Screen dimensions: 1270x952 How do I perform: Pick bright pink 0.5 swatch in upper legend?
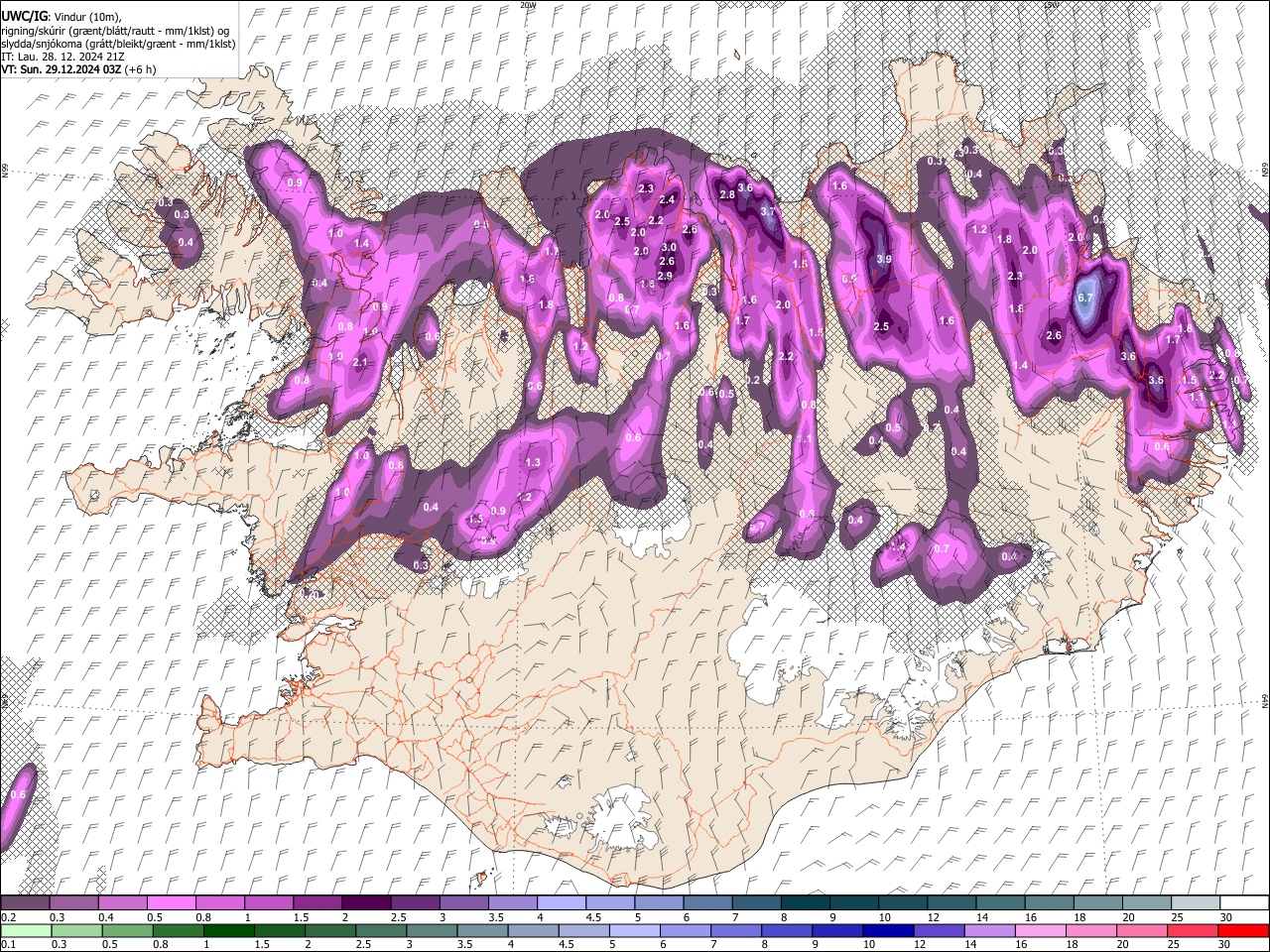(171, 902)
